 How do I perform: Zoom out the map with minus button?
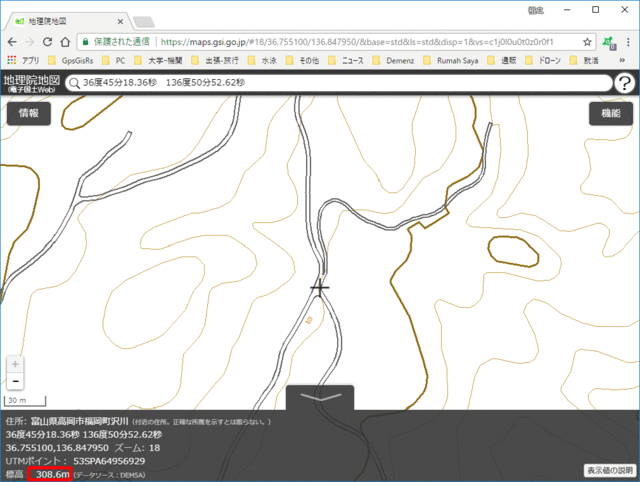[15, 381]
